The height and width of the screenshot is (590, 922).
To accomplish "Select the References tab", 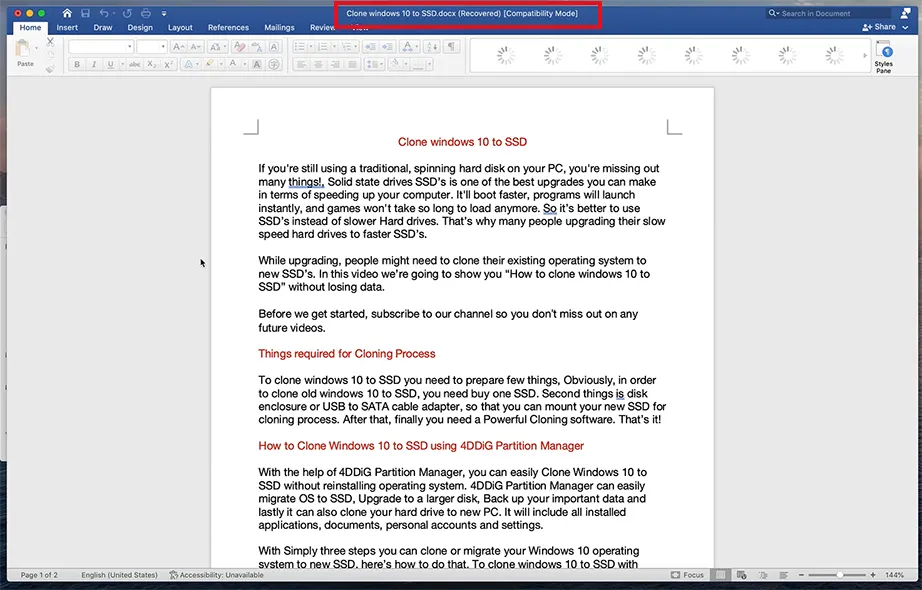I will click(228, 27).
